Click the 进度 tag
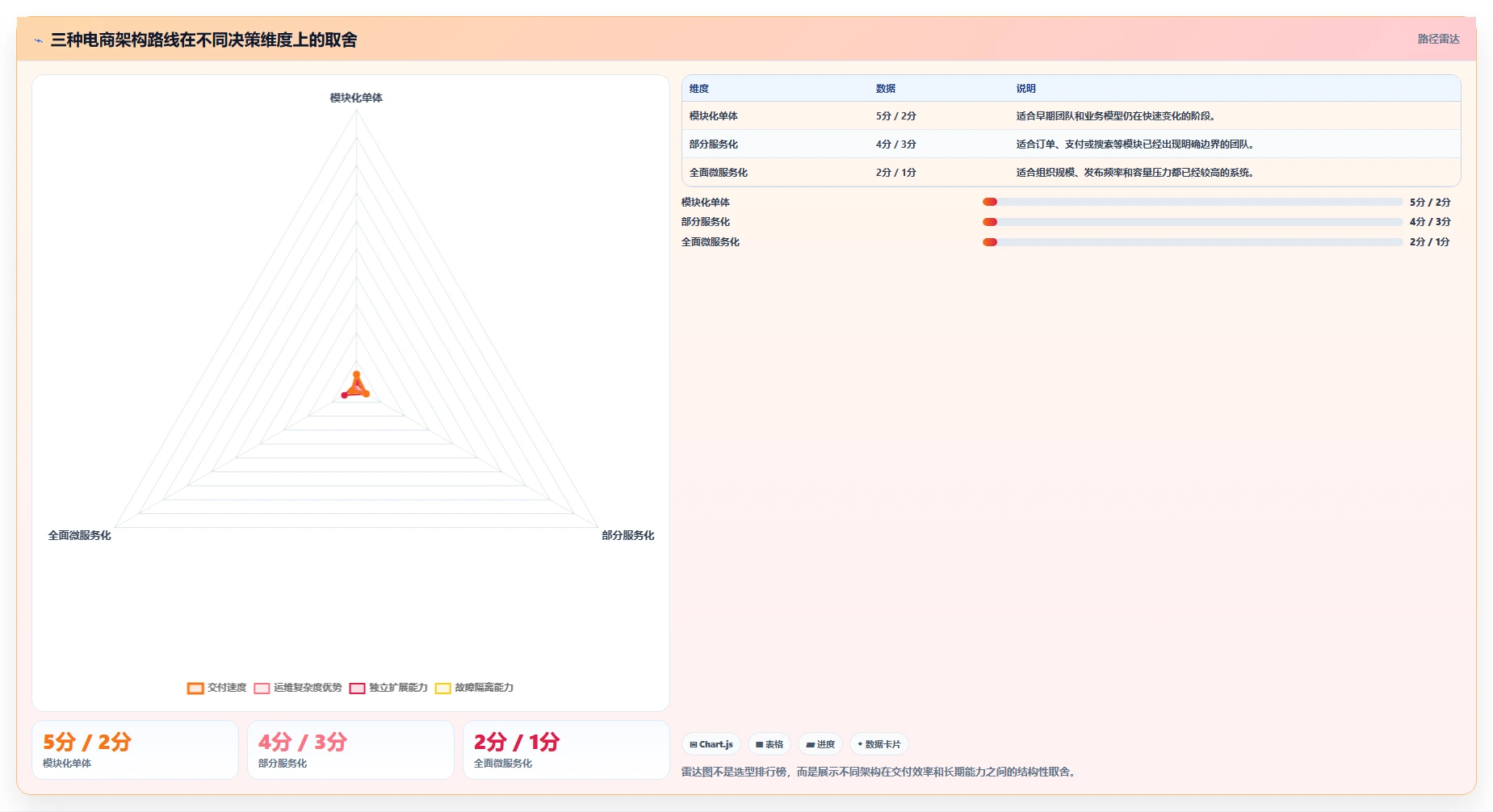Image resolution: width=1493 pixels, height=812 pixels. click(x=820, y=744)
